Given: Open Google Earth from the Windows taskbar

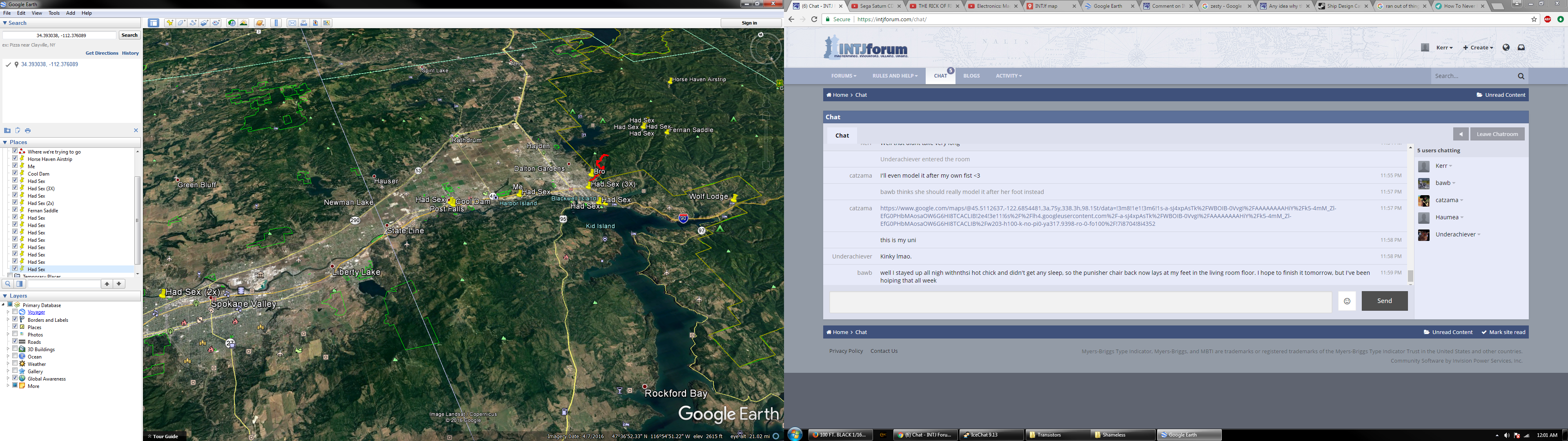Looking at the screenshot, I should point(1189,435).
